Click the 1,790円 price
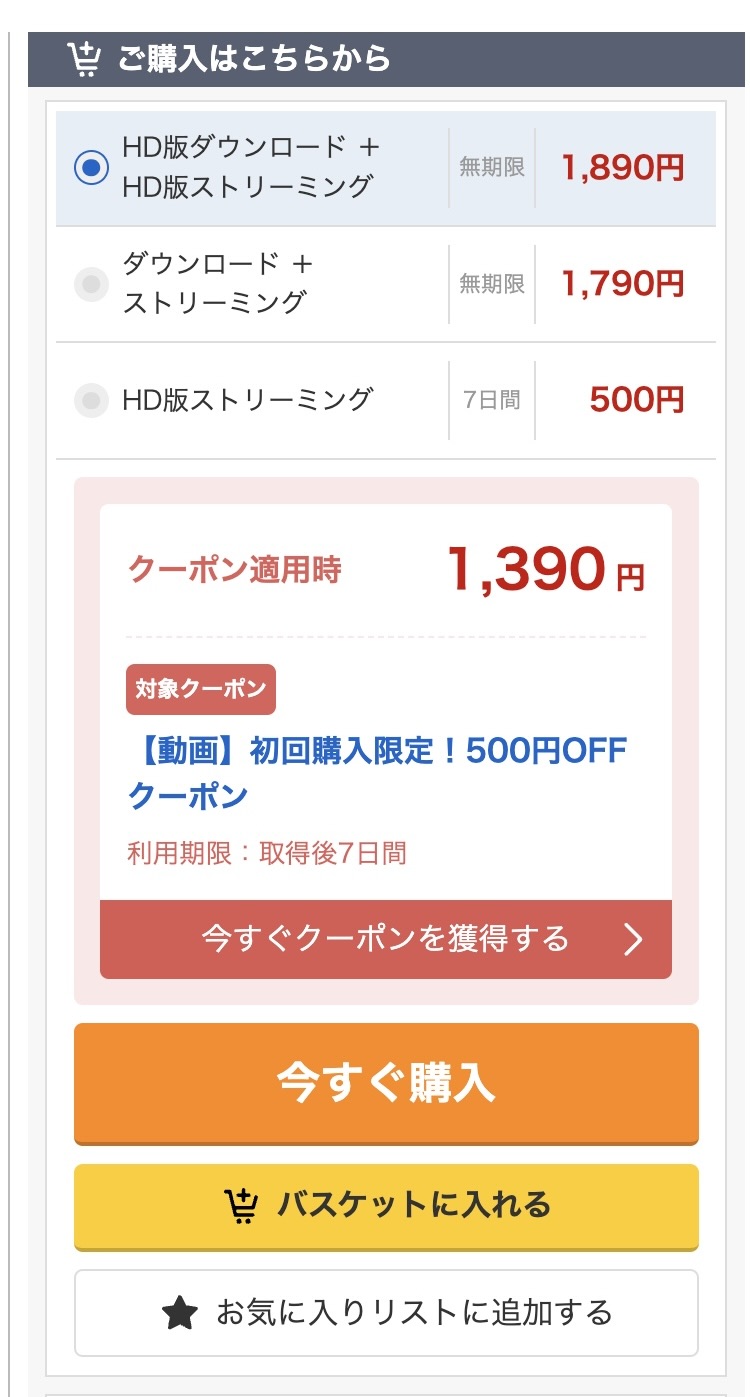The height and width of the screenshot is (1397, 750). point(622,284)
